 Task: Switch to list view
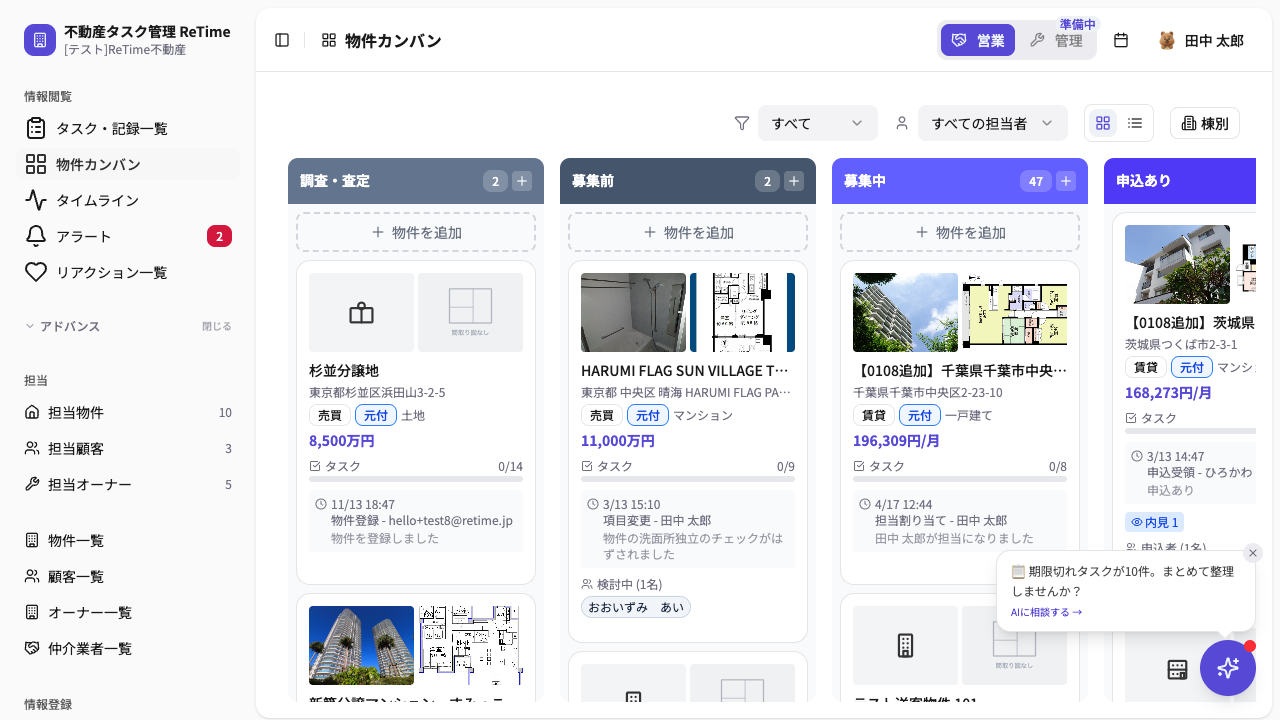[x=1135, y=123]
